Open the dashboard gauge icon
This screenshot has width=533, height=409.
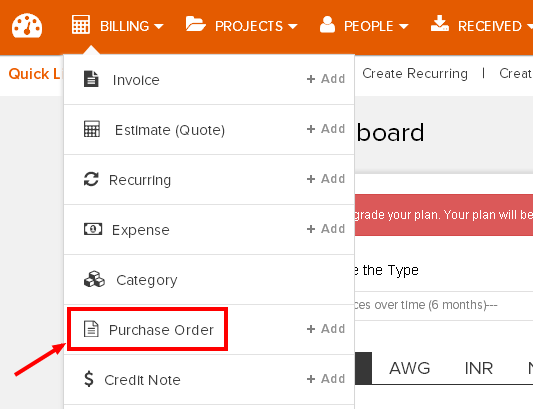click(x=27, y=25)
